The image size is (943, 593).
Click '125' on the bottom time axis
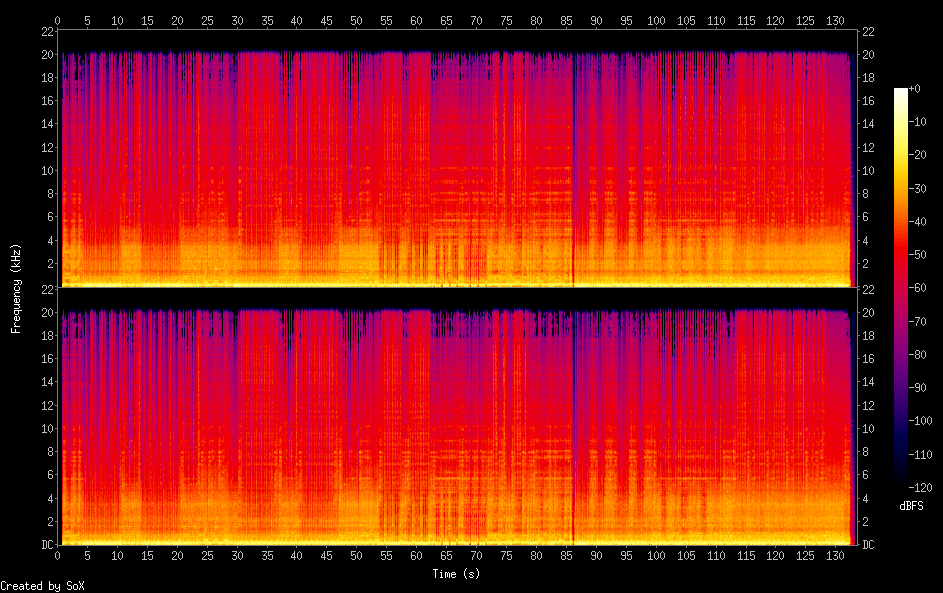pos(805,556)
